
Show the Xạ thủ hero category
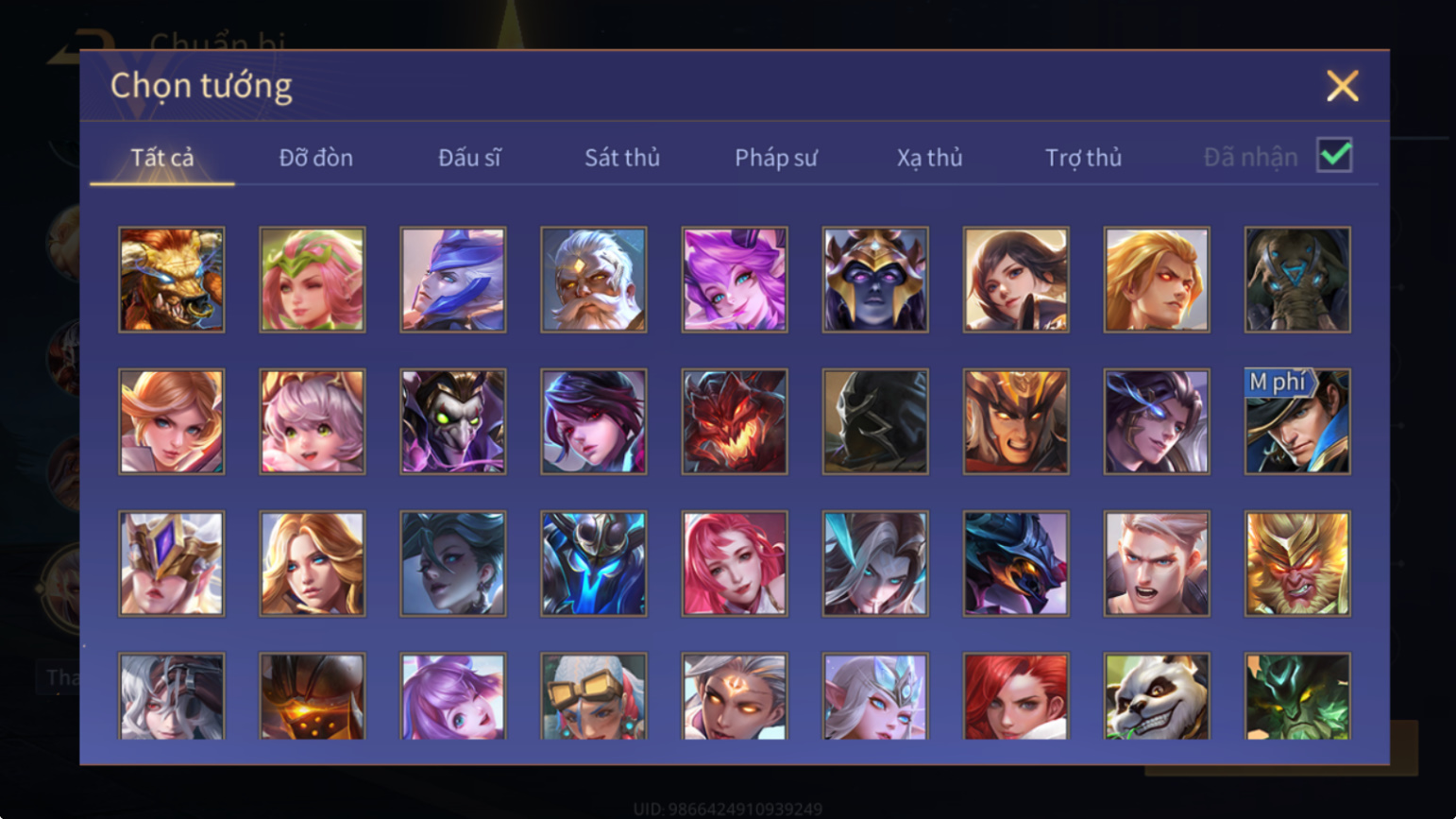(x=929, y=158)
